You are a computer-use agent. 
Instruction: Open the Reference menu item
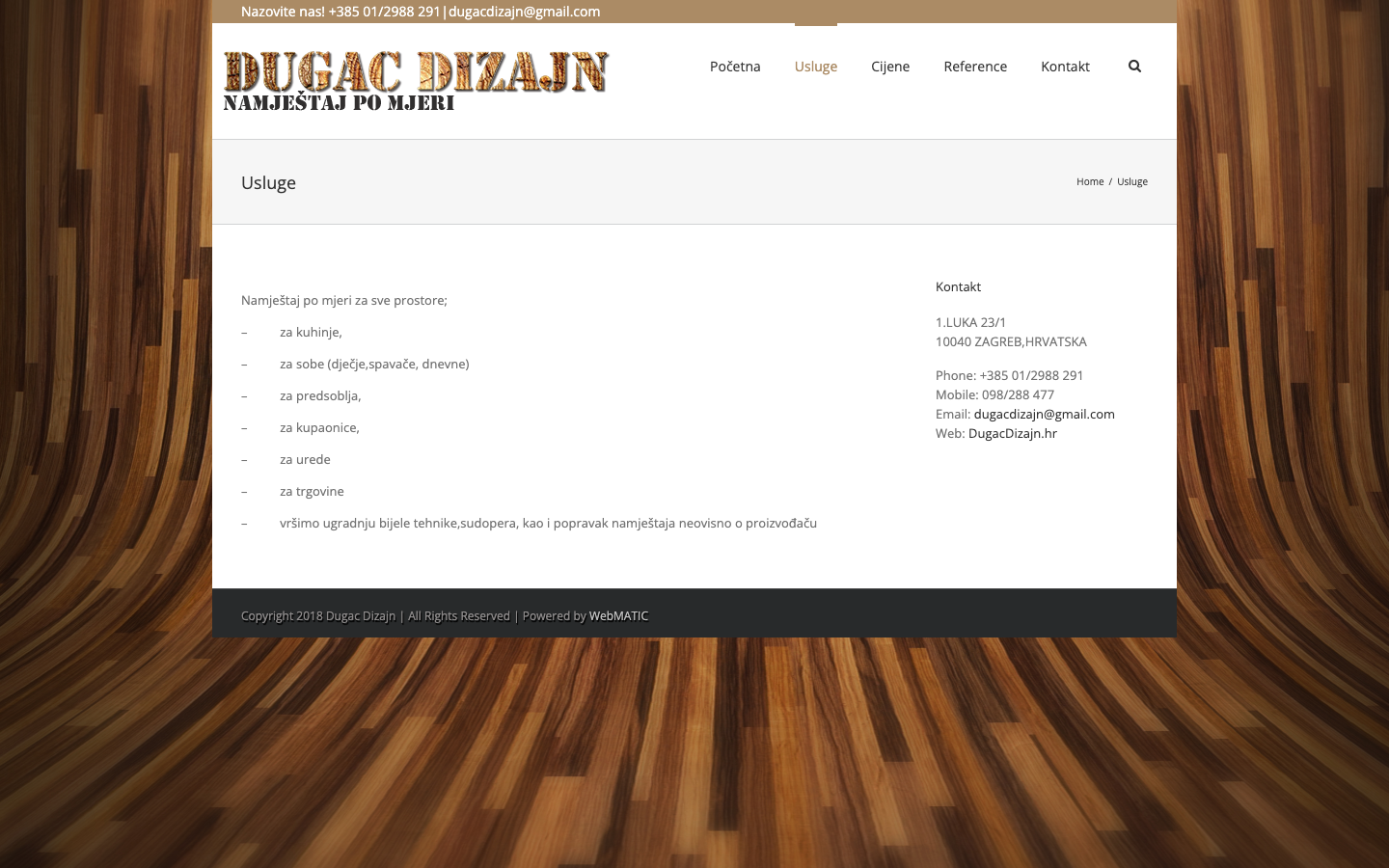point(975,67)
